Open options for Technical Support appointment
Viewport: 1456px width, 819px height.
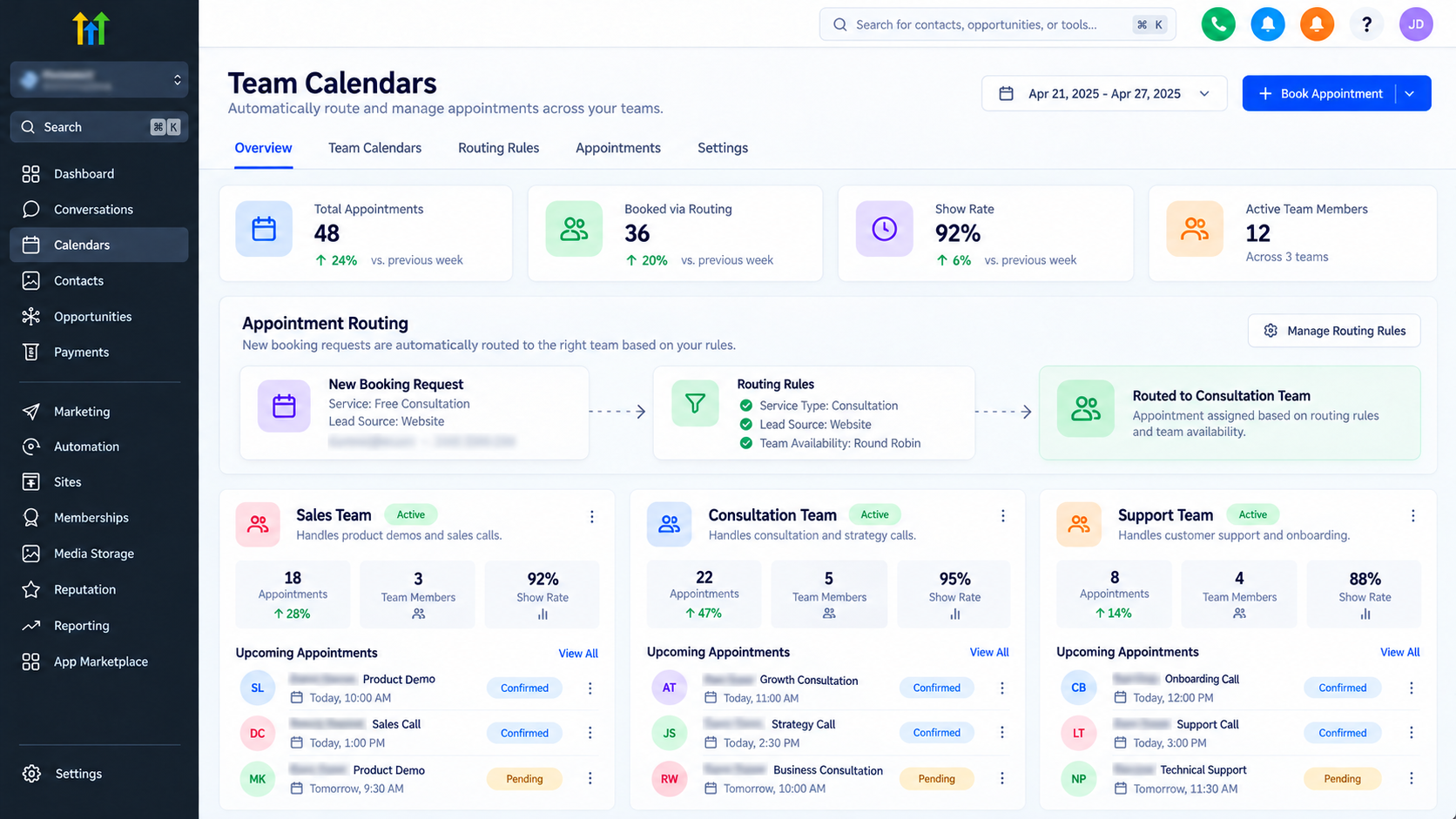pos(1412,778)
